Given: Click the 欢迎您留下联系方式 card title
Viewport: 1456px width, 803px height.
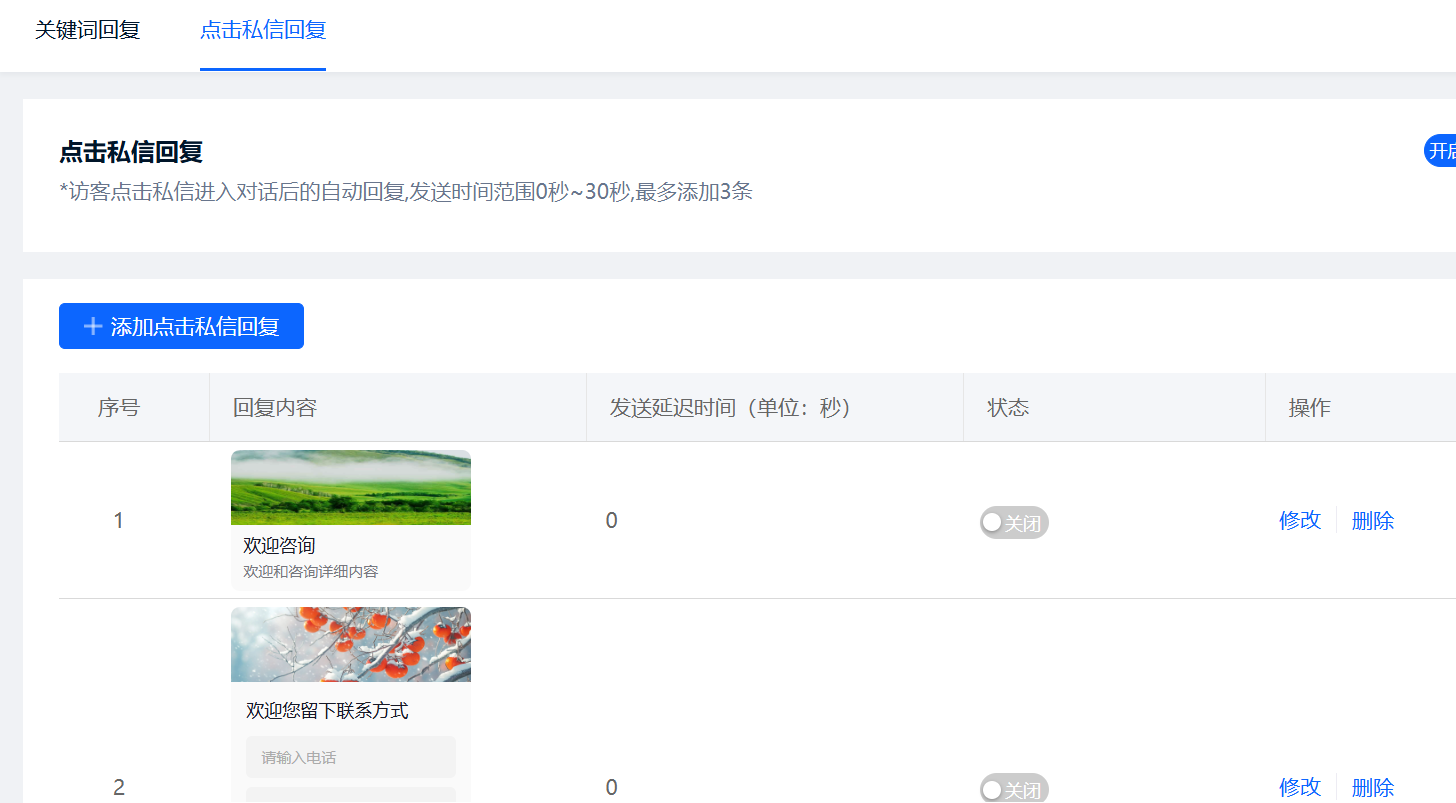Looking at the screenshot, I should [x=327, y=711].
